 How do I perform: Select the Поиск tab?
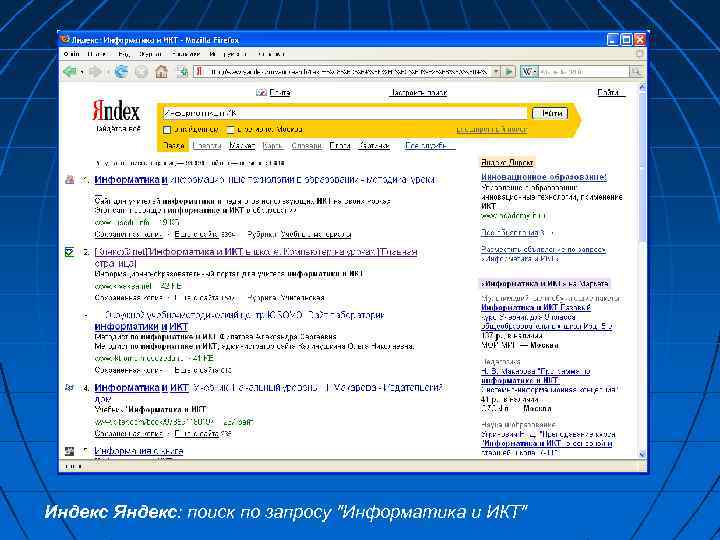(173, 146)
